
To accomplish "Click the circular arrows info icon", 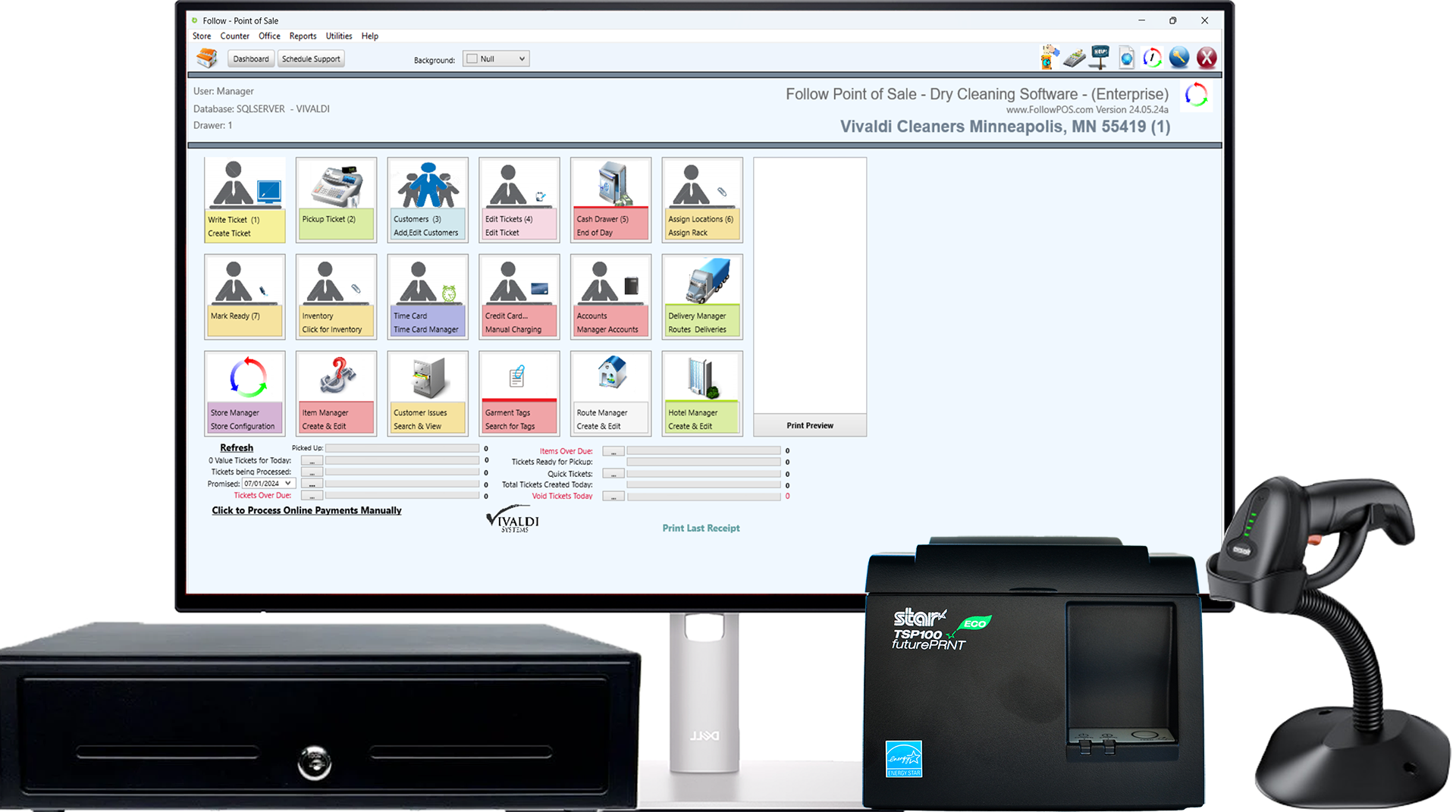I will (x=1153, y=58).
